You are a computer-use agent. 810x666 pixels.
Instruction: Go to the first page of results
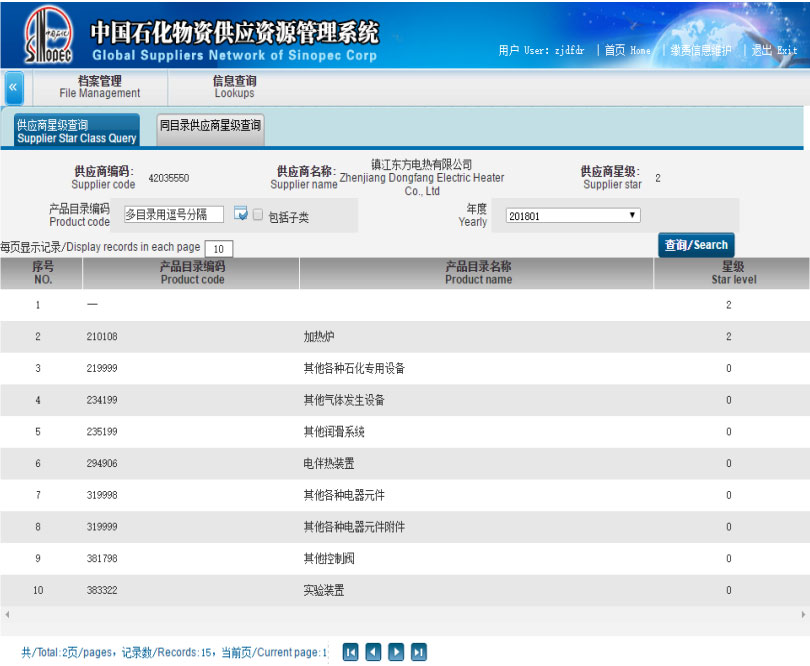[x=350, y=652]
